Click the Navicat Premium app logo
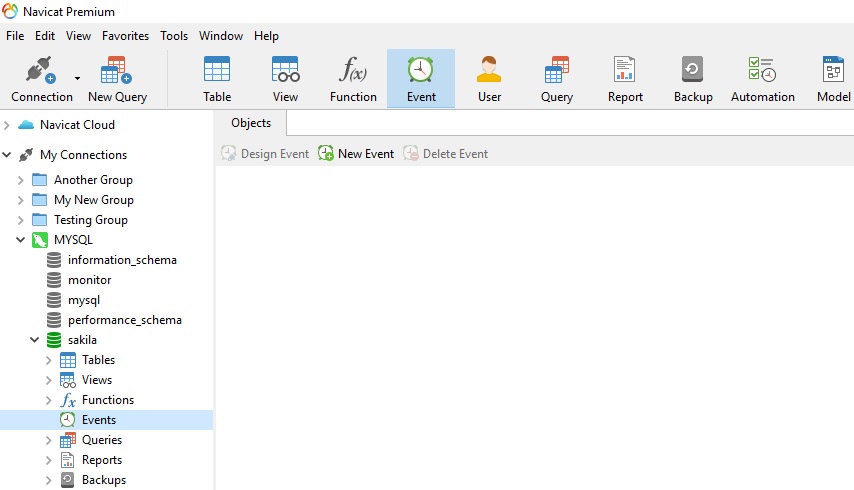Viewport: 854px width, 490px height. click(x=10, y=11)
